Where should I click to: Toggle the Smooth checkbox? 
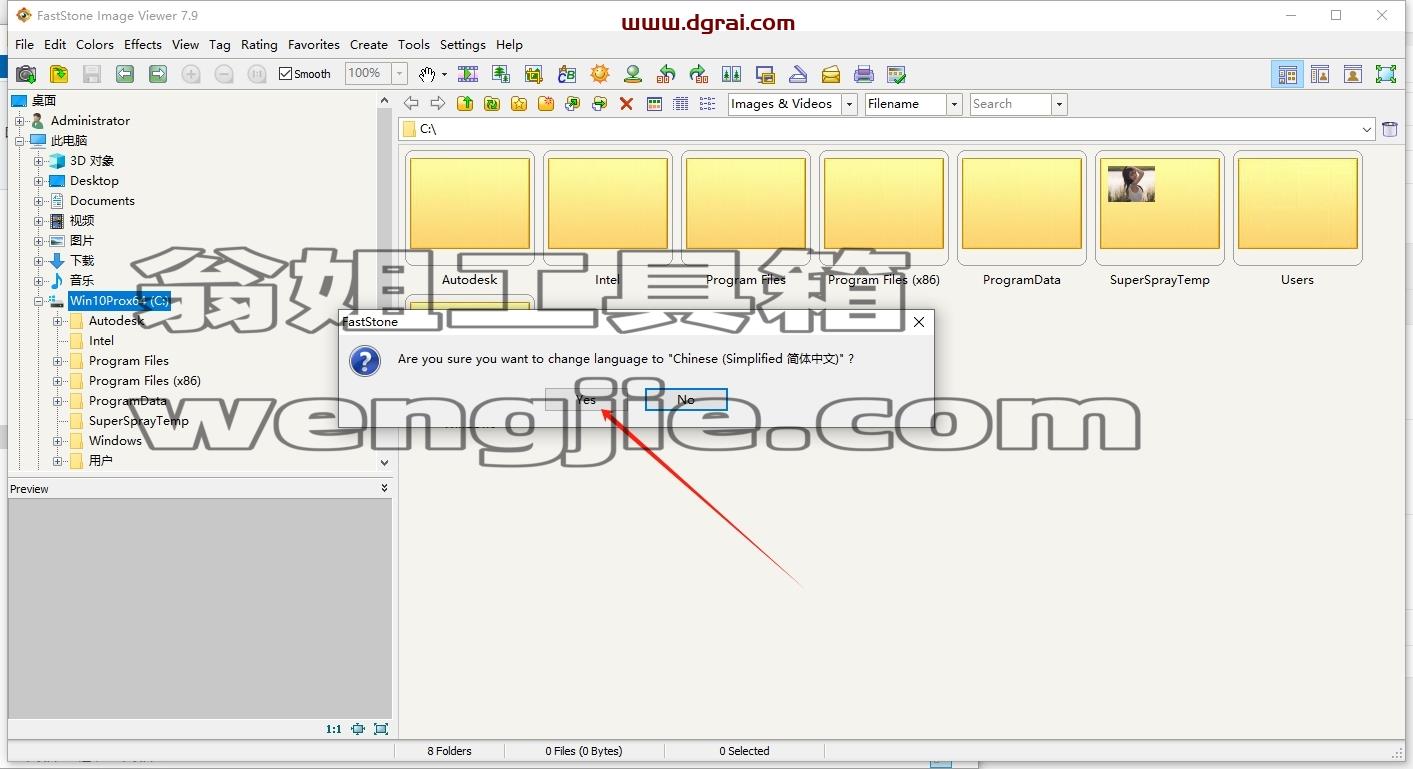point(285,74)
